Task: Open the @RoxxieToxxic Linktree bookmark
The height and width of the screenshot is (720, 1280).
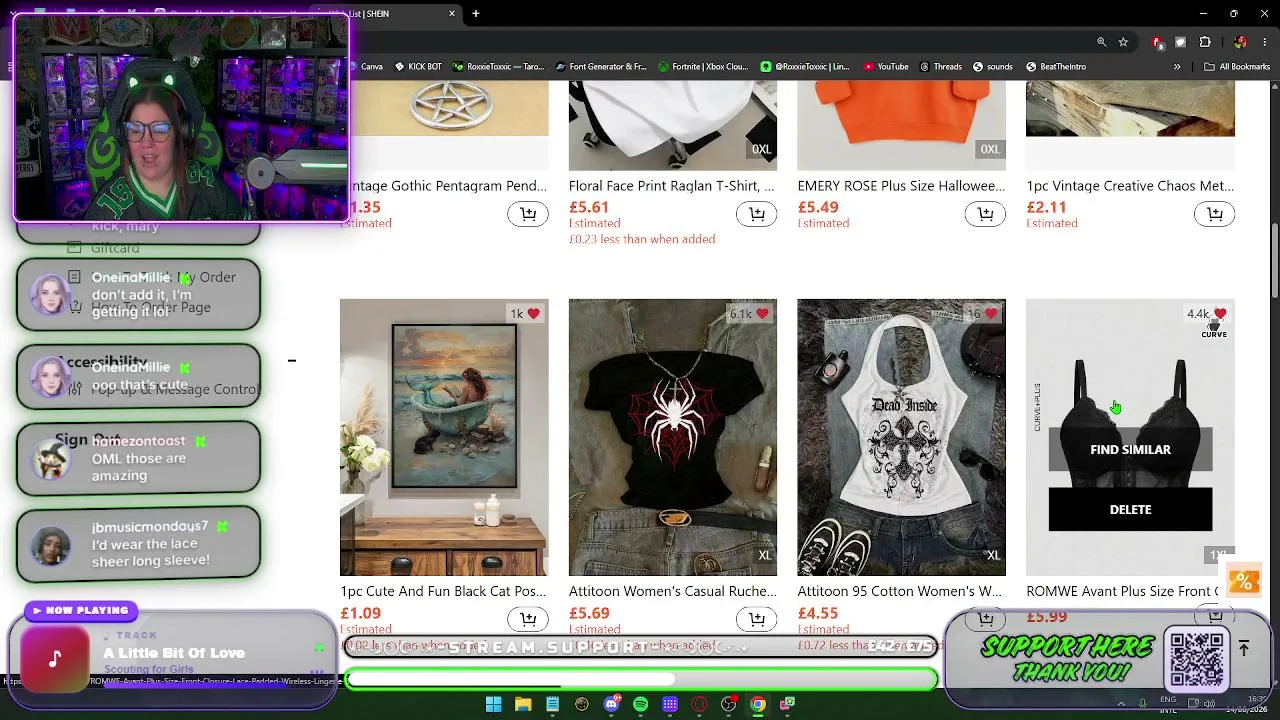Action: coord(805,67)
